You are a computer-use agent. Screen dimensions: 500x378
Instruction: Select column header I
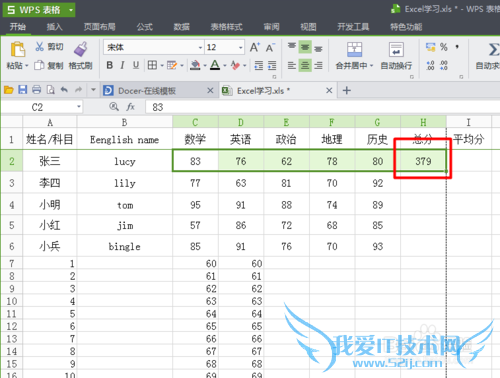pos(468,122)
